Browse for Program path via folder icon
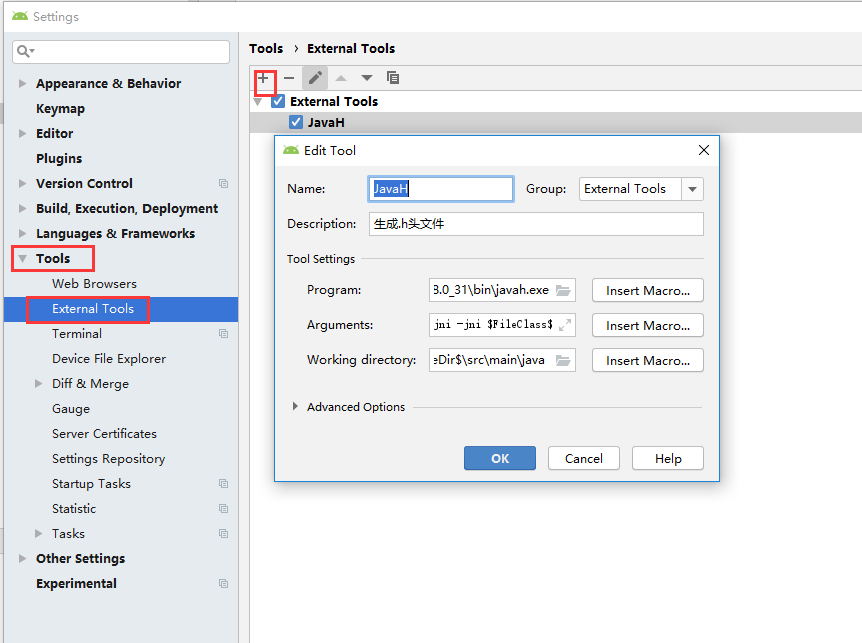Image resolution: width=862 pixels, height=643 pixels. (563, 290)
